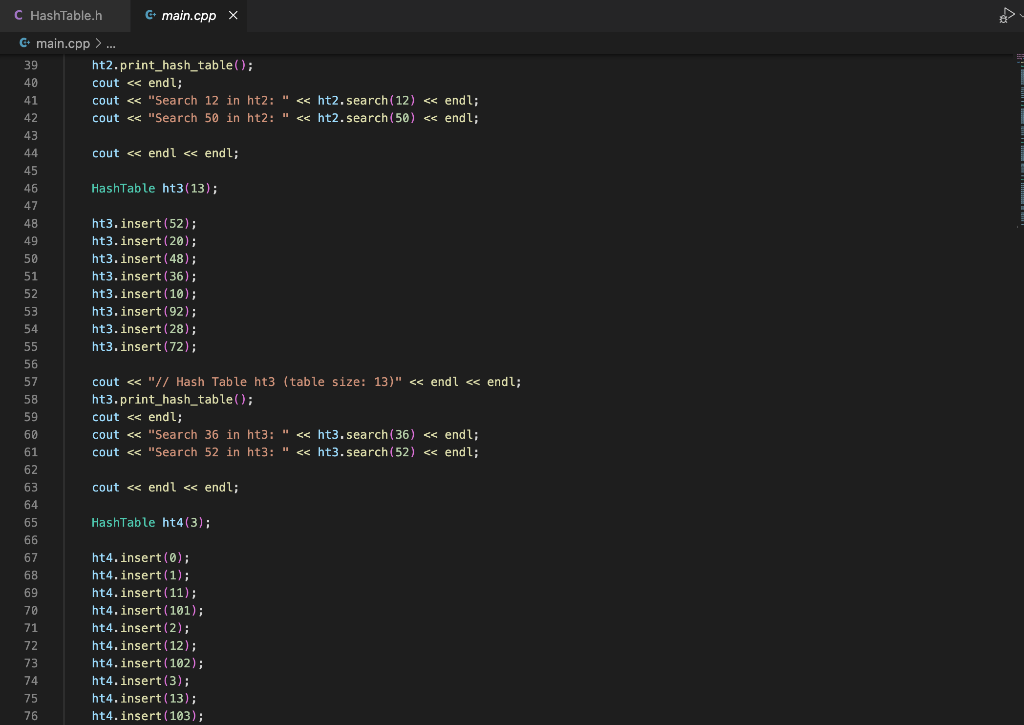Screen dimensions: 1024x725
Task: Click line number 46 in the gutter
Action: pos(31,188)
